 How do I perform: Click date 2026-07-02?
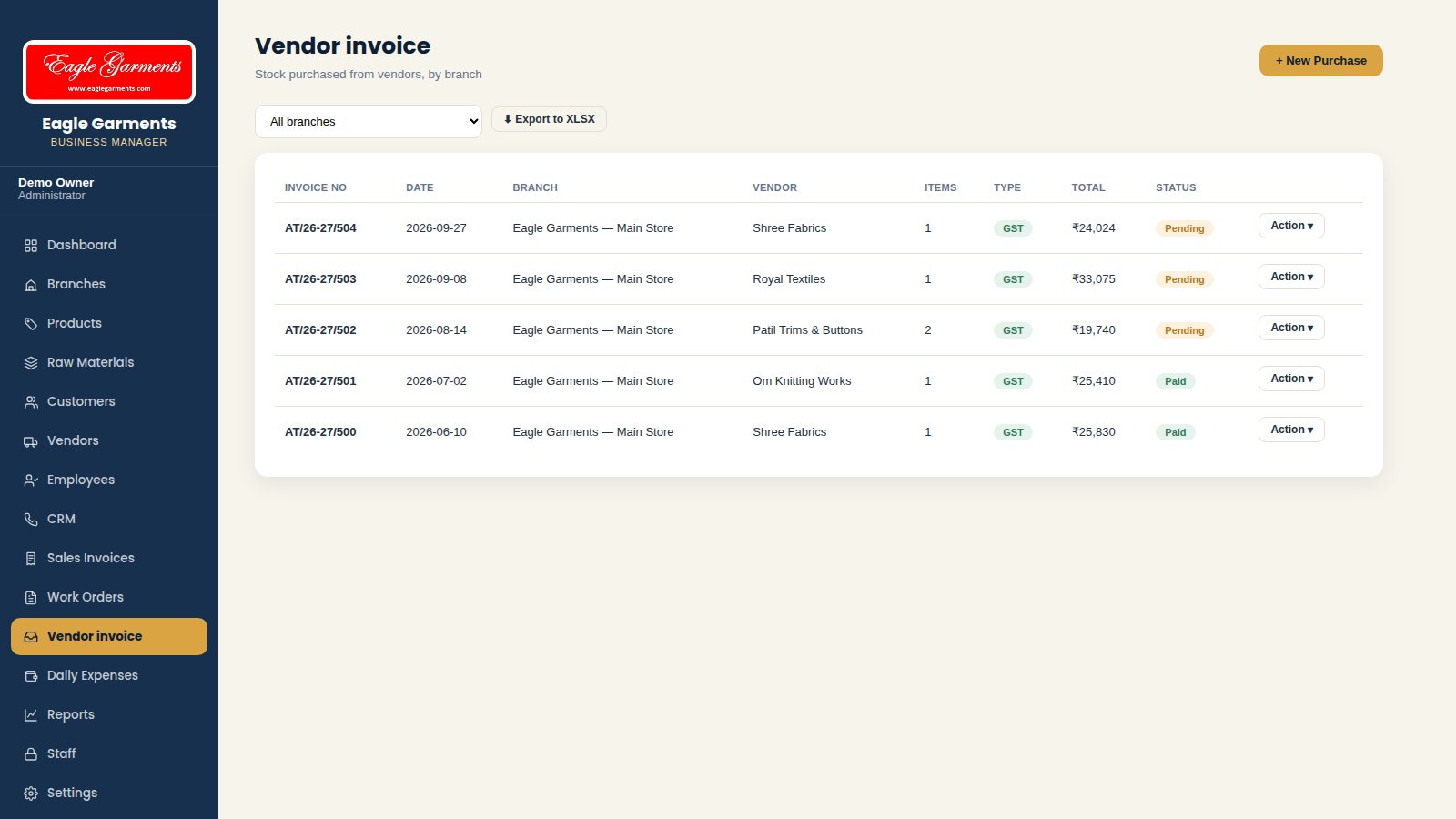436,381
